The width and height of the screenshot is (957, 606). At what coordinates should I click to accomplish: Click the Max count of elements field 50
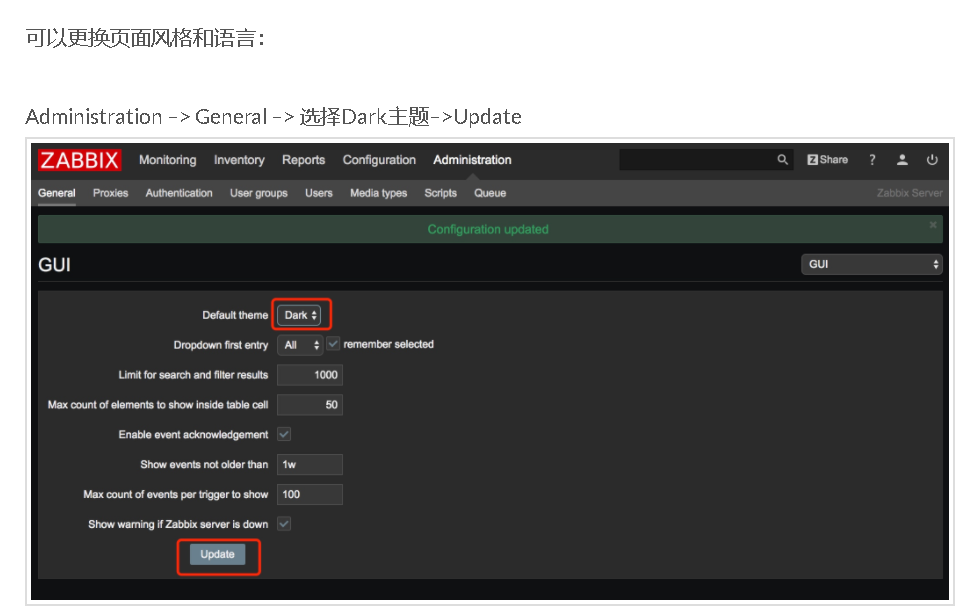point(310,405)
